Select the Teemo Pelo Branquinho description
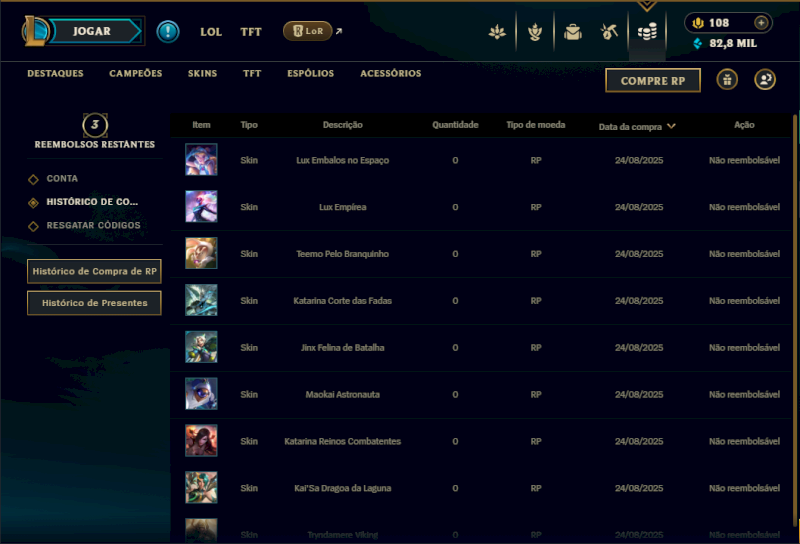Image resolution: width=800 pixels, height=544 pixels. (342, 254)
